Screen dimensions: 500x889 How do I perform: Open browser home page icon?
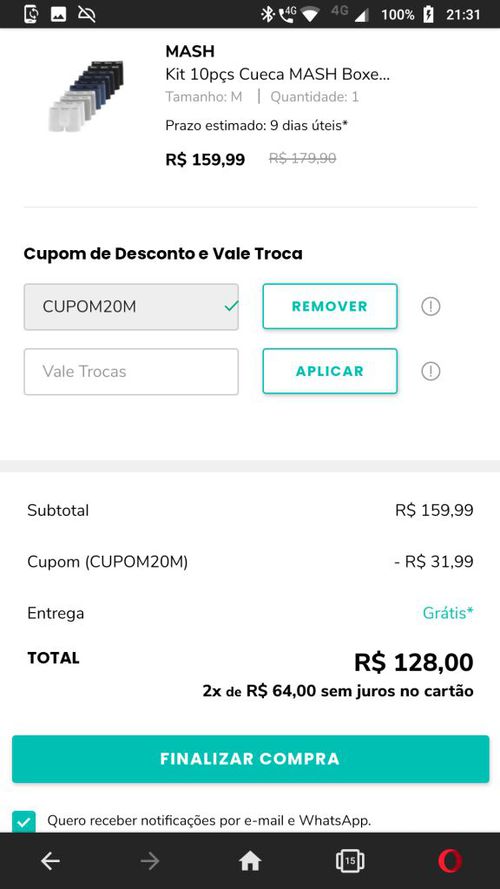coord(250,861)
